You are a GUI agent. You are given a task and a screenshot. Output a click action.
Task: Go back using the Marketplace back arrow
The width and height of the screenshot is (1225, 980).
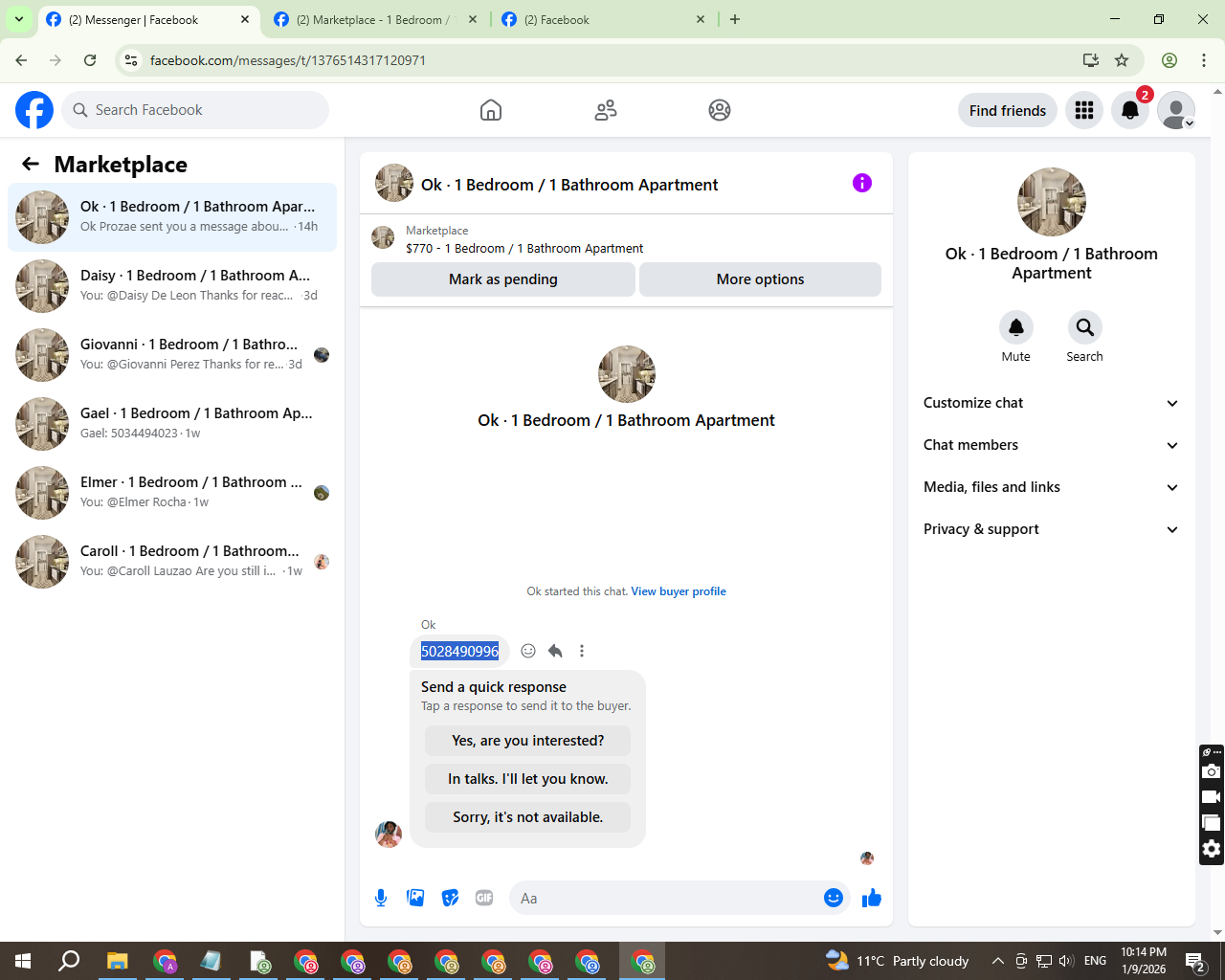tap(31, 164)
